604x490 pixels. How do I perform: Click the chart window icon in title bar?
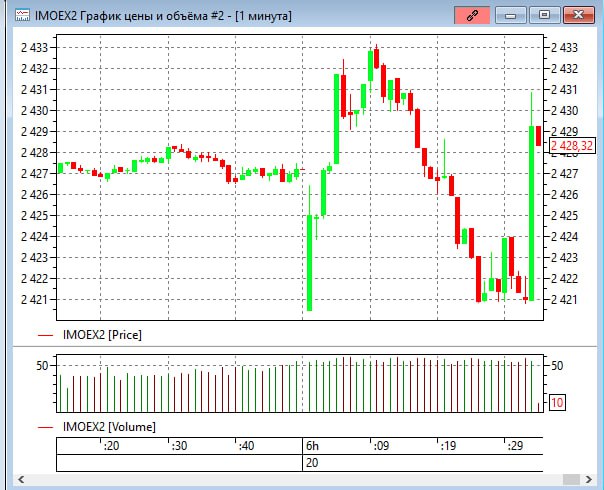(22, 15)
